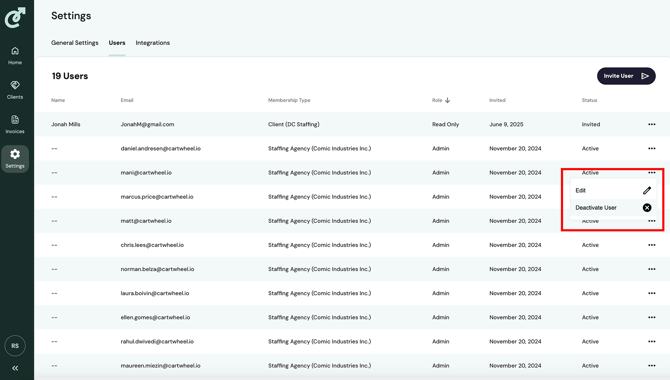Open more options for Jonah Mills
670x380 pixels.
click(x=652, y=124)
